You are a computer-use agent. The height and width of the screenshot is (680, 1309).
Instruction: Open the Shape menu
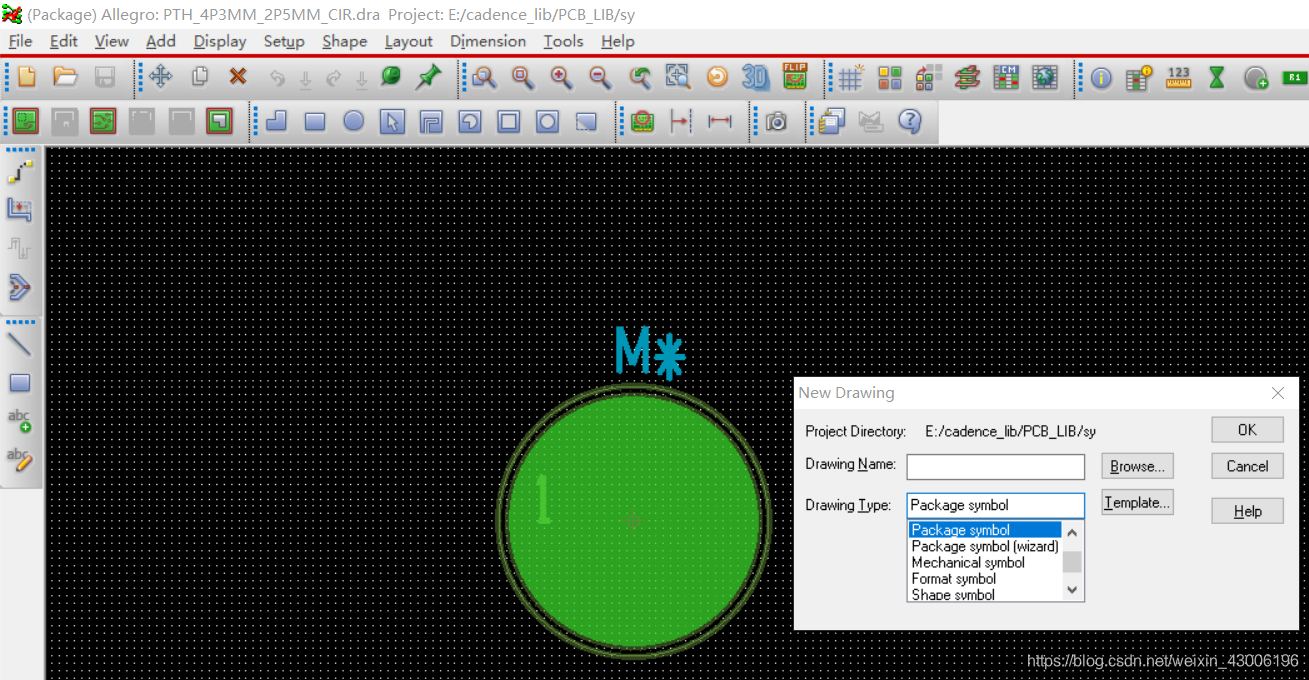coord(344,41)
